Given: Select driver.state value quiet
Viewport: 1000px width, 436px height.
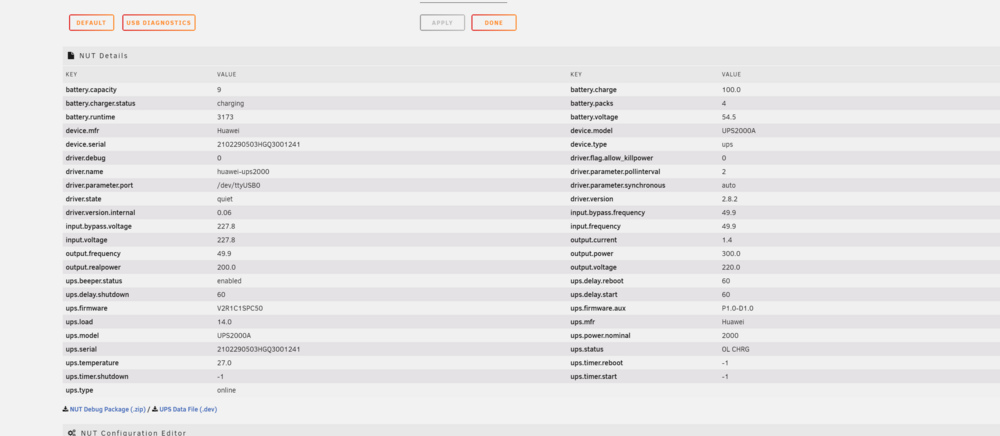Looking at the screenshot, I should (x=225, y=199).
